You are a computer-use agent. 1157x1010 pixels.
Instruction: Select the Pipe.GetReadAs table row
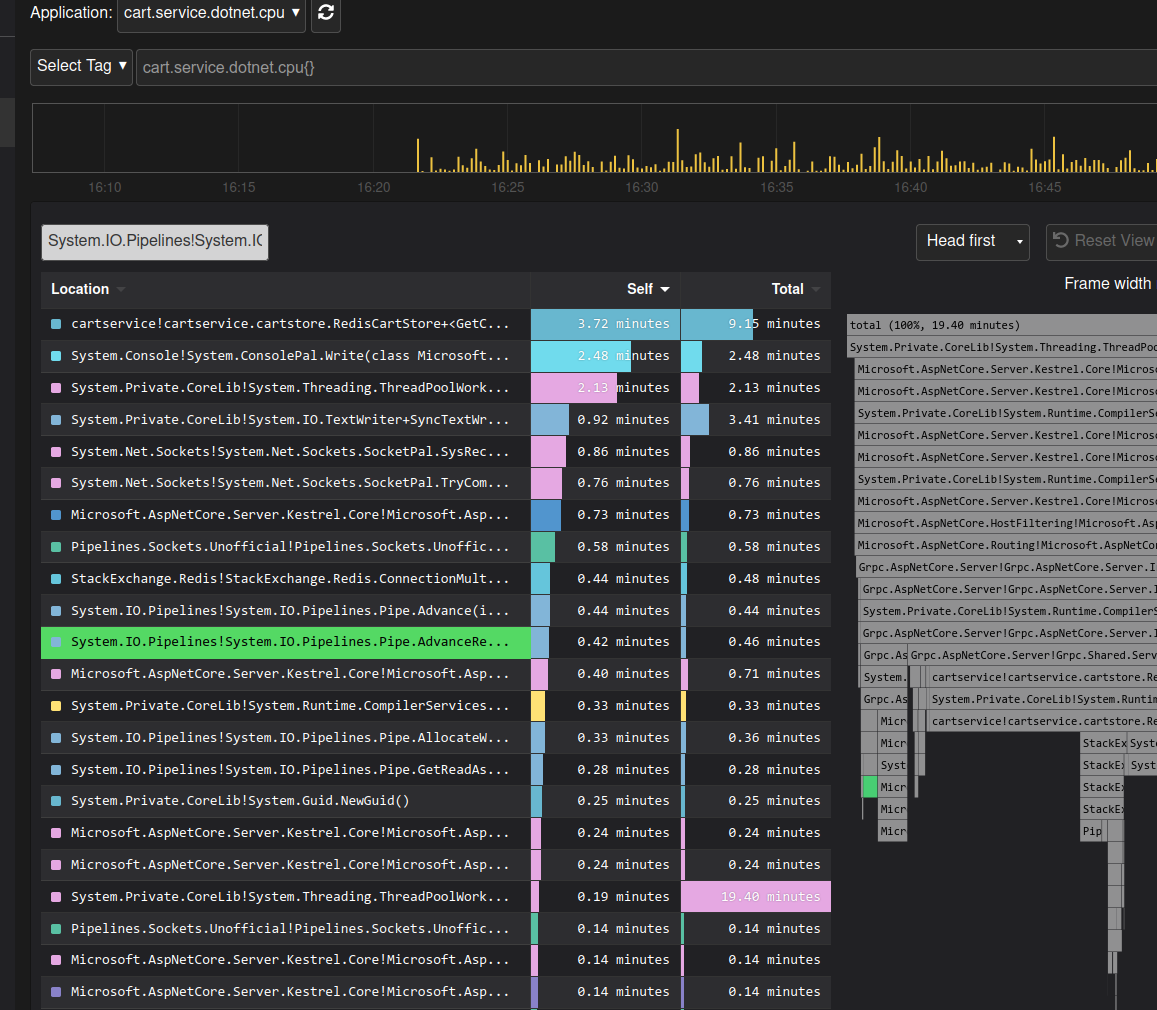point(435,769)
